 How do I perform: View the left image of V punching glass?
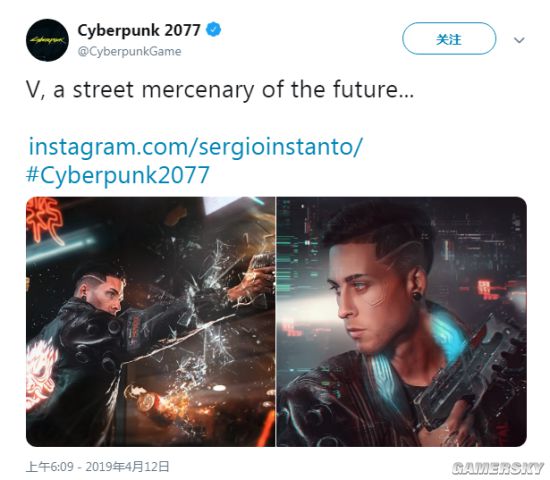150,321
